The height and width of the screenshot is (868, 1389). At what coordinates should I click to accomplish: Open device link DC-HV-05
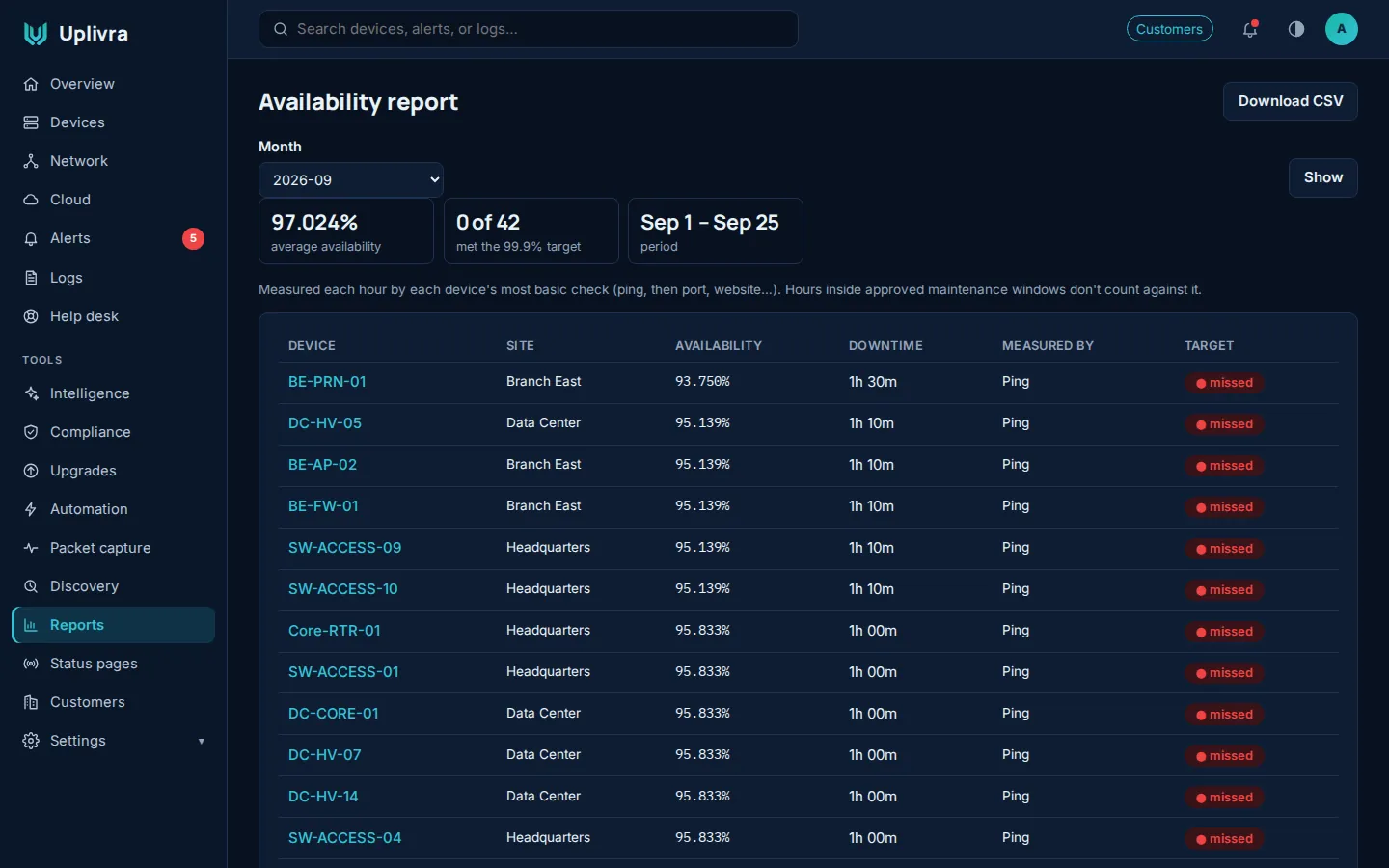coord(325,423)
